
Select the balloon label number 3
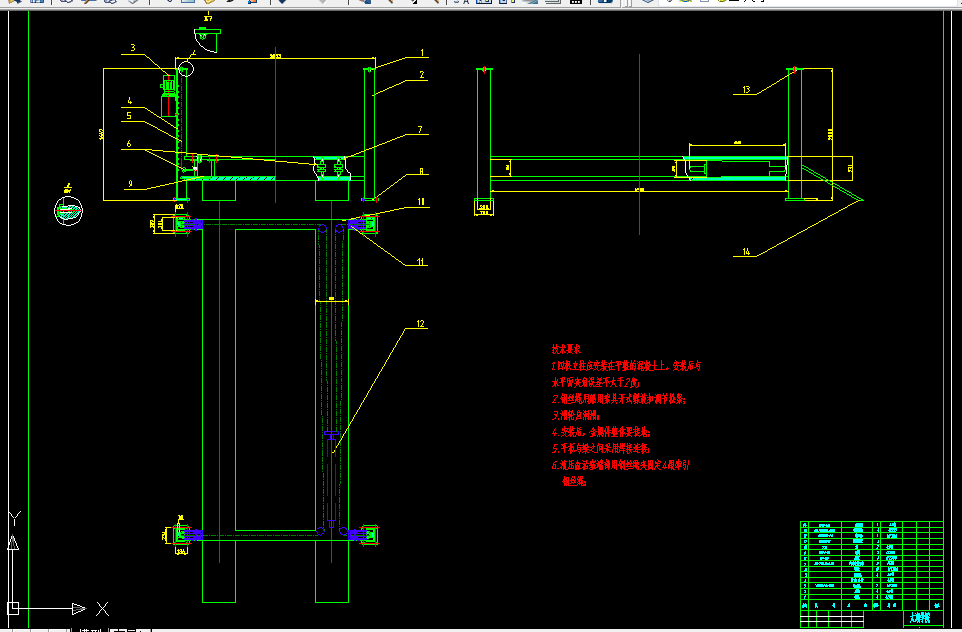(133, 48)
